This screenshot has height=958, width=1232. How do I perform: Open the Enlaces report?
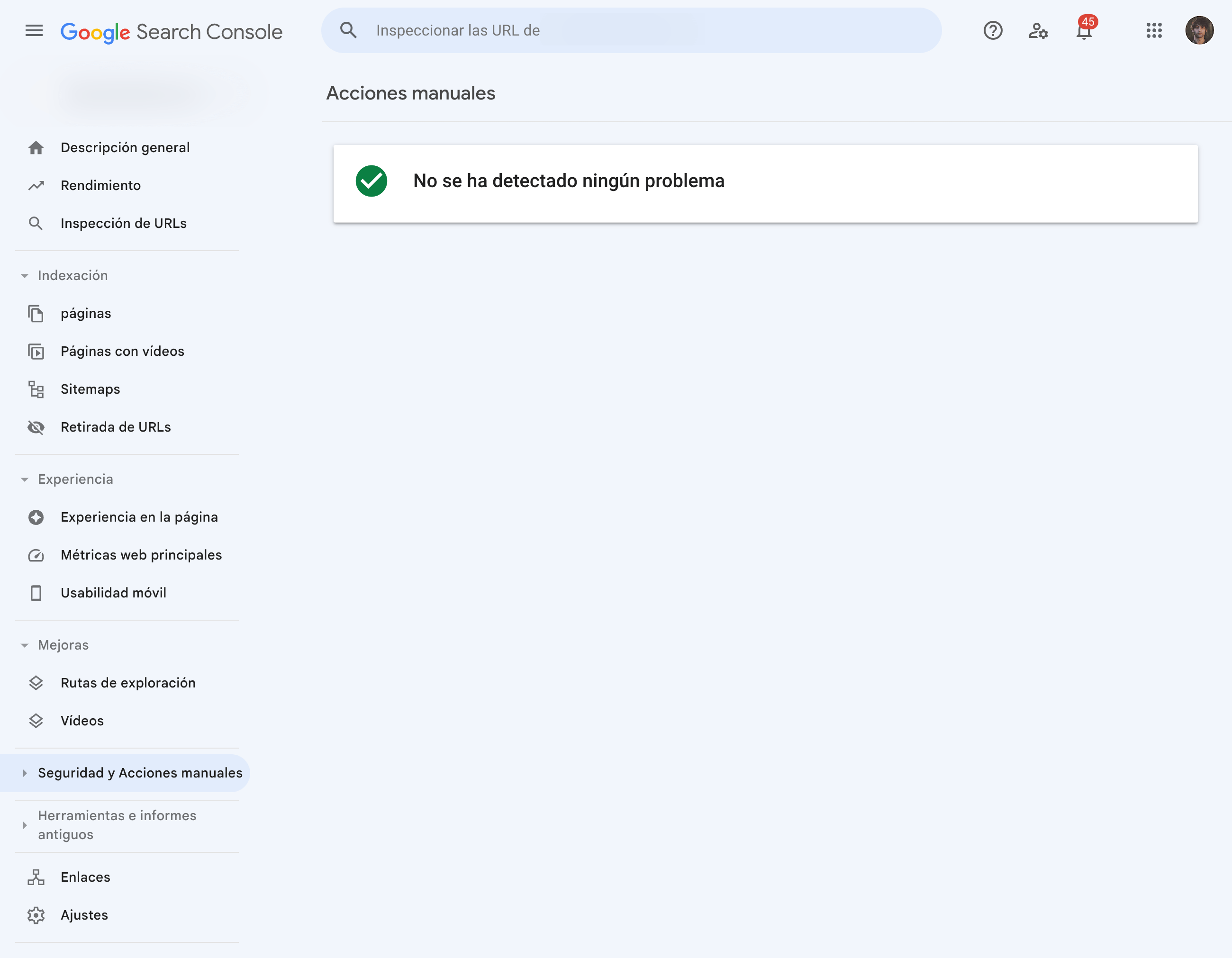coord(85,877)
